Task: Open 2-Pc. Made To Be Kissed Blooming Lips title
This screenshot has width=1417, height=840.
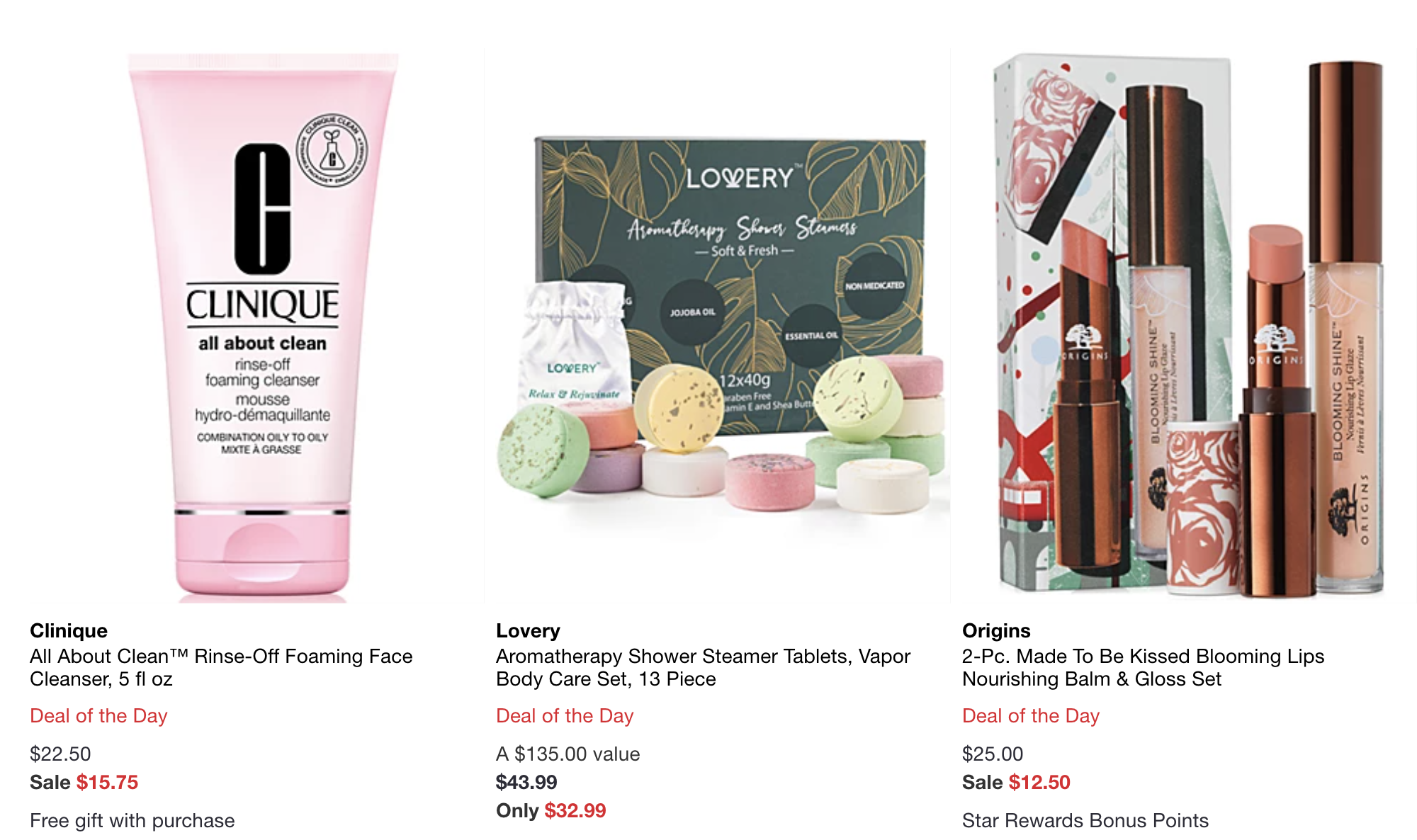Action: pos(1143,667)
